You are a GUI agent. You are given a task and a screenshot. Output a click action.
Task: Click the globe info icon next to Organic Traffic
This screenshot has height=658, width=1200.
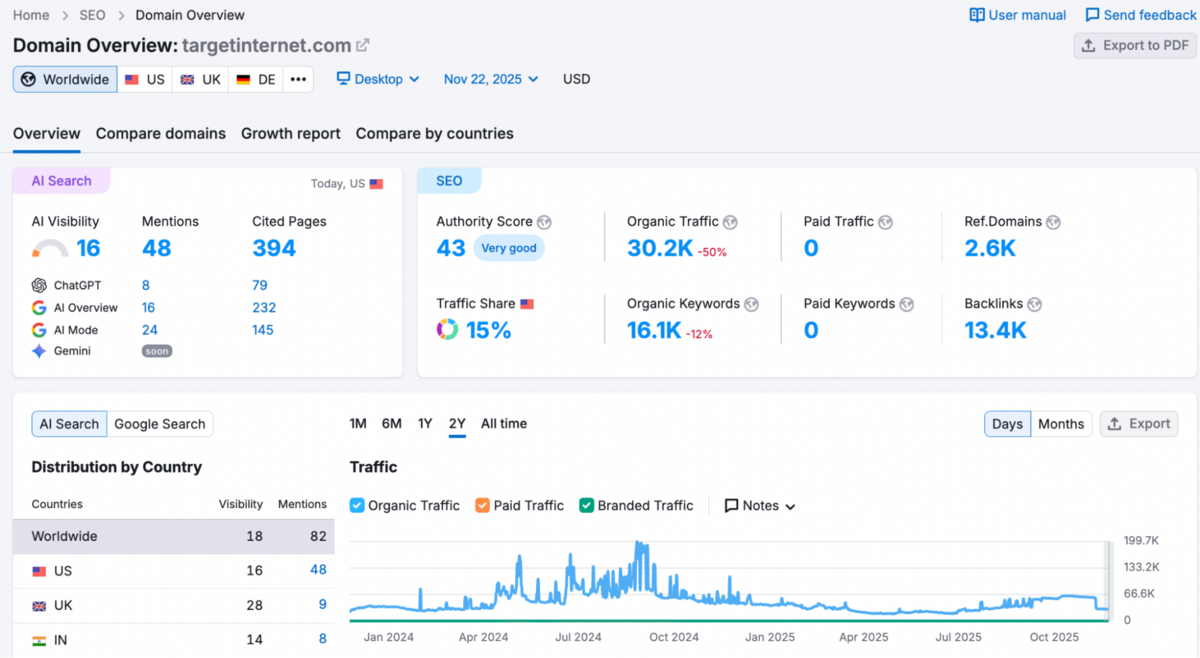tap(730, 222)
